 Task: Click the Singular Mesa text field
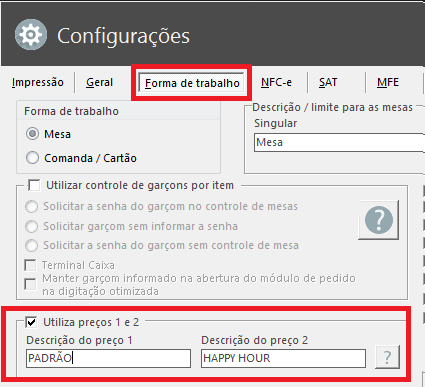pos(339,143)
